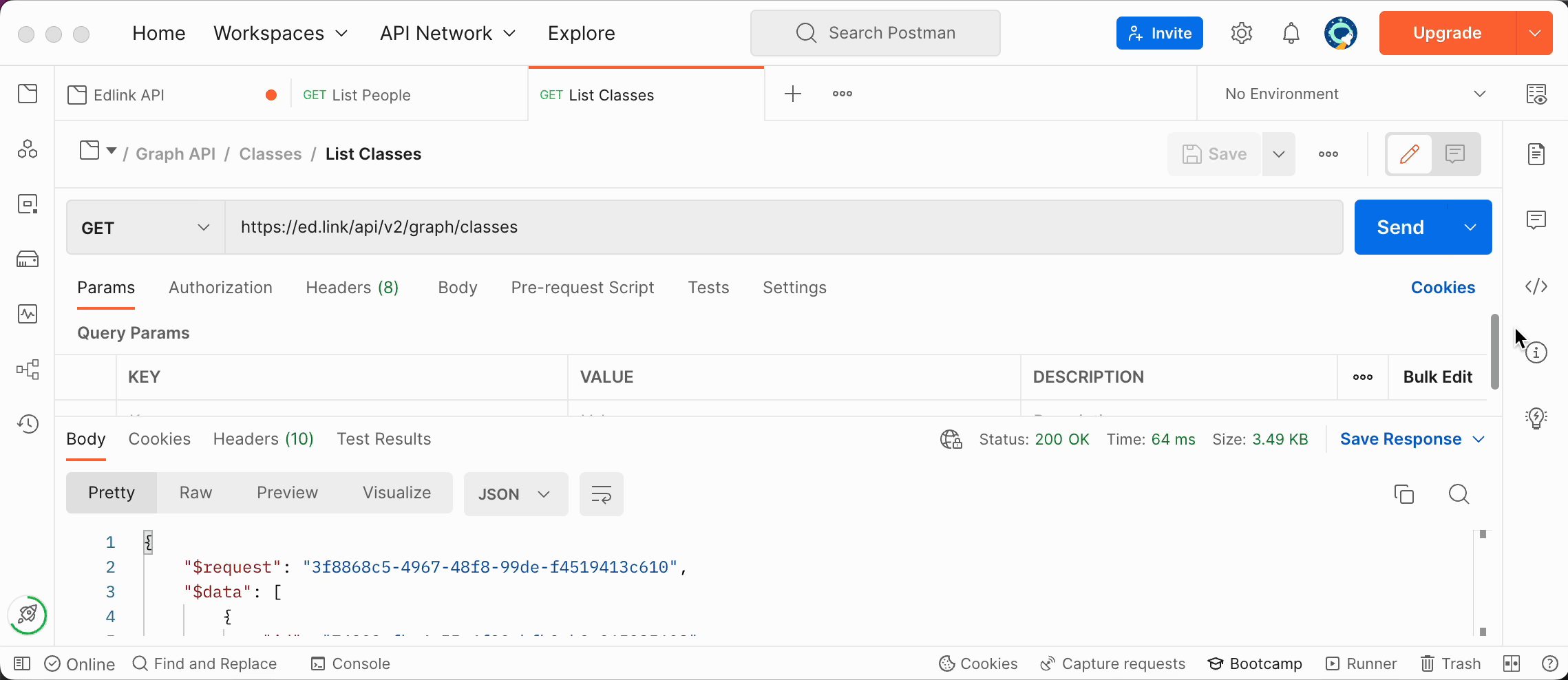Click the Invite button
Viewport: 1568px width, 680px height.
click(x=1160, y=33)
